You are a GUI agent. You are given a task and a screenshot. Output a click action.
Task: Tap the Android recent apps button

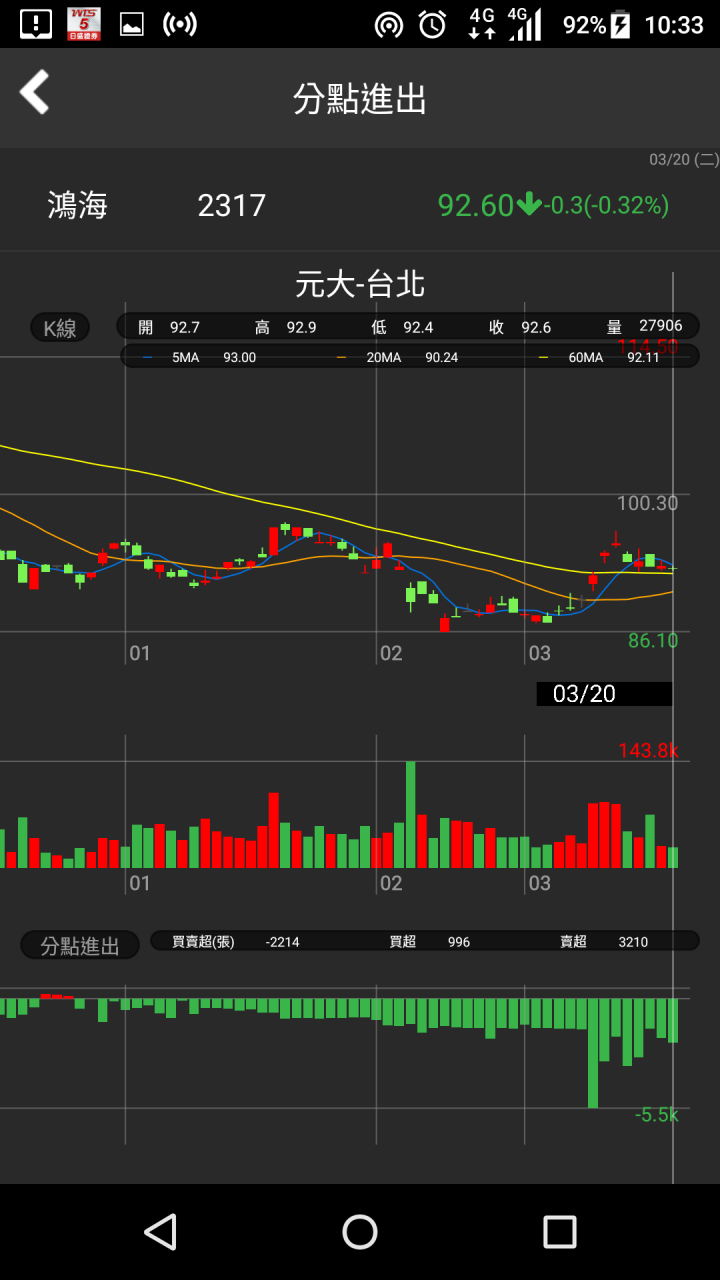[x=560, y=1232]
